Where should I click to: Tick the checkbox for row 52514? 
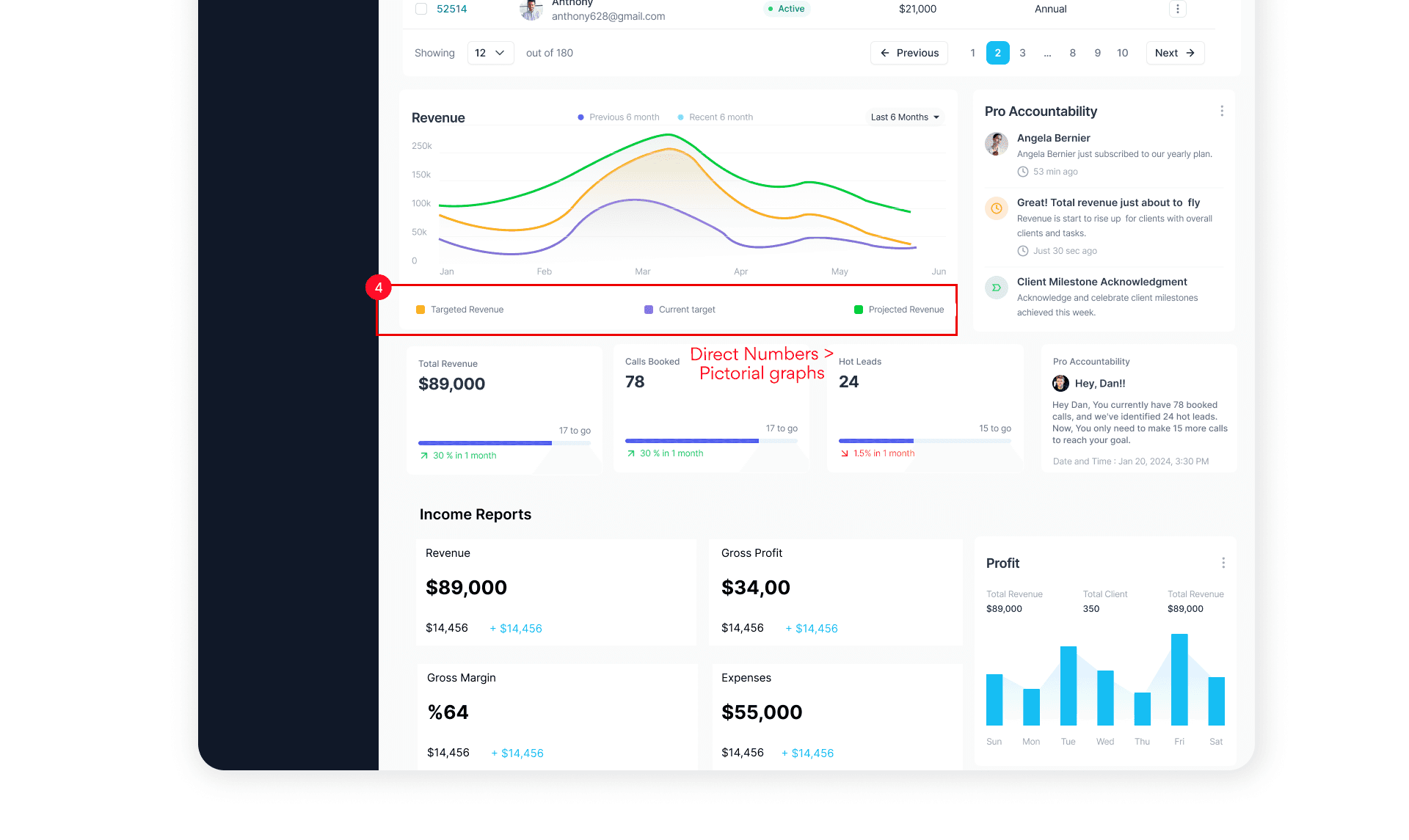(x=421, y=9)
